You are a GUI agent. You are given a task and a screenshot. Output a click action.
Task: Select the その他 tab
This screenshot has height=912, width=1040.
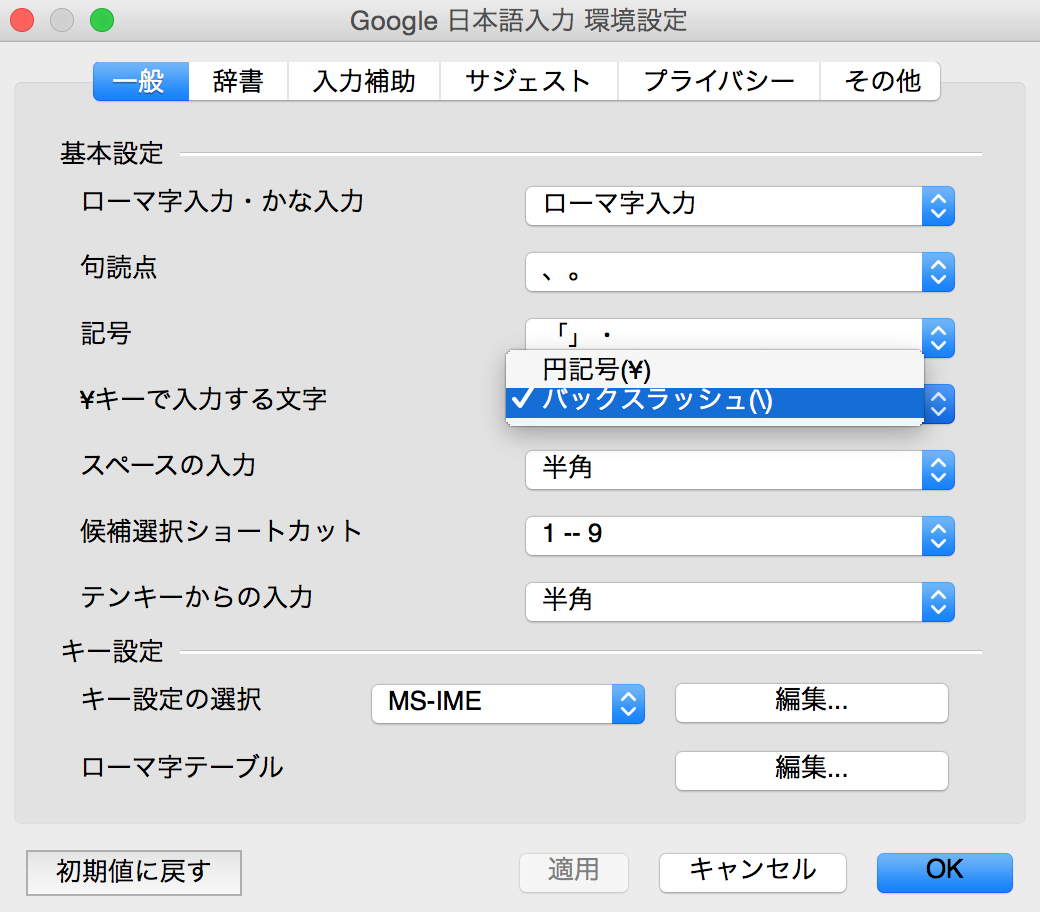click(x=880, y=81)
